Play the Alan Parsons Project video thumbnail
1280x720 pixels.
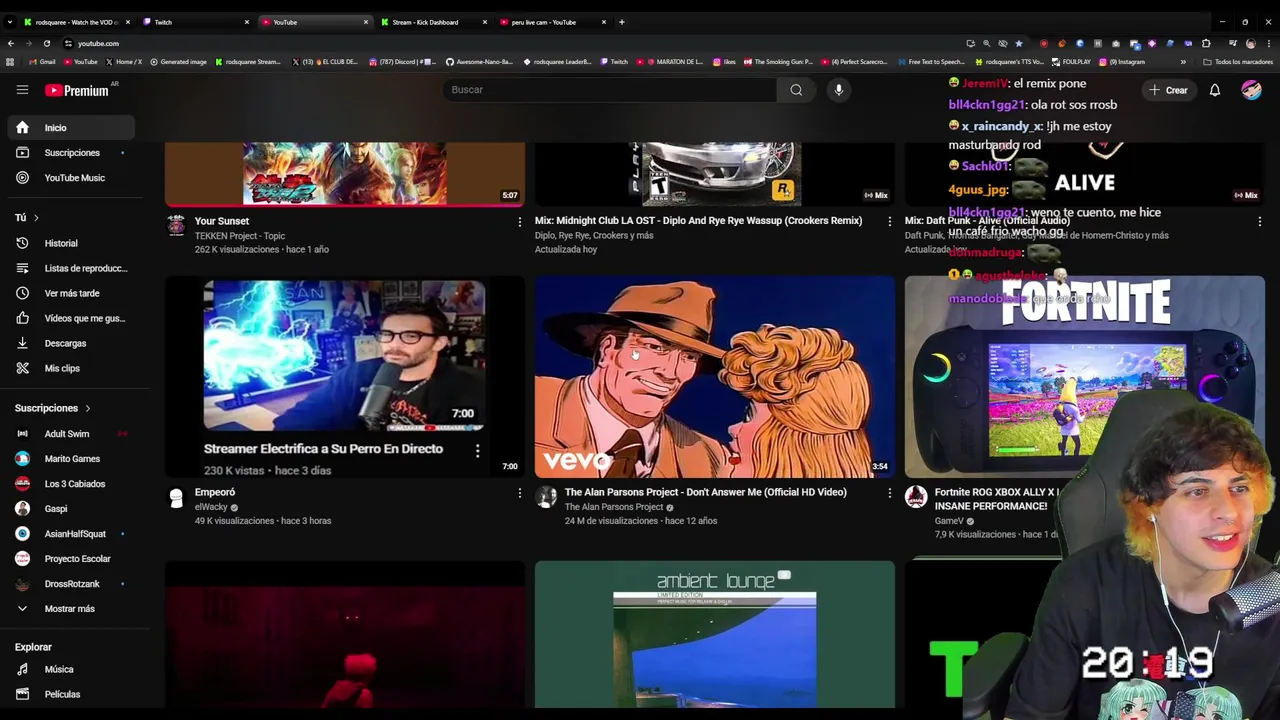[714, 377]
